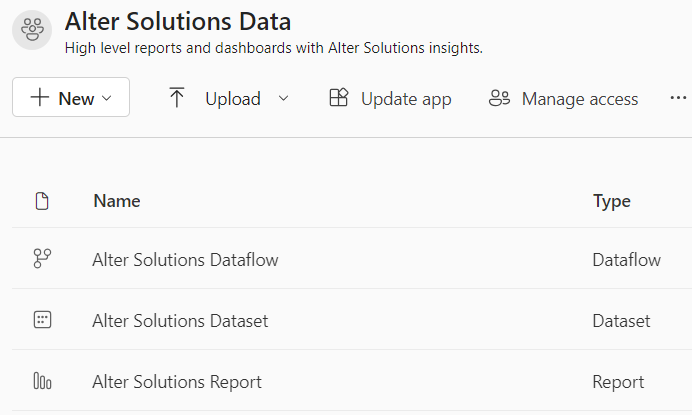Click the Alter Solutions workspace avatar icon
The width and height of the screenshot is (692, 415).
[32, 29]
